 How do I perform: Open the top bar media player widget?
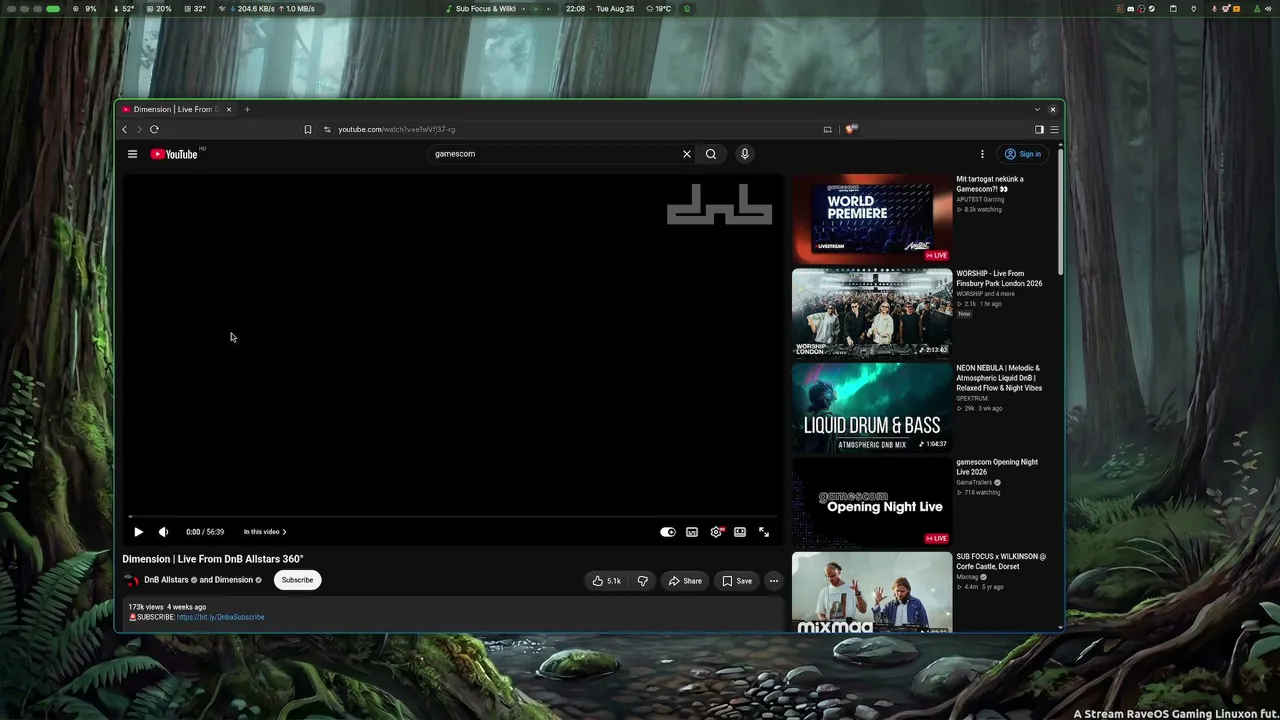coord(498,9)
